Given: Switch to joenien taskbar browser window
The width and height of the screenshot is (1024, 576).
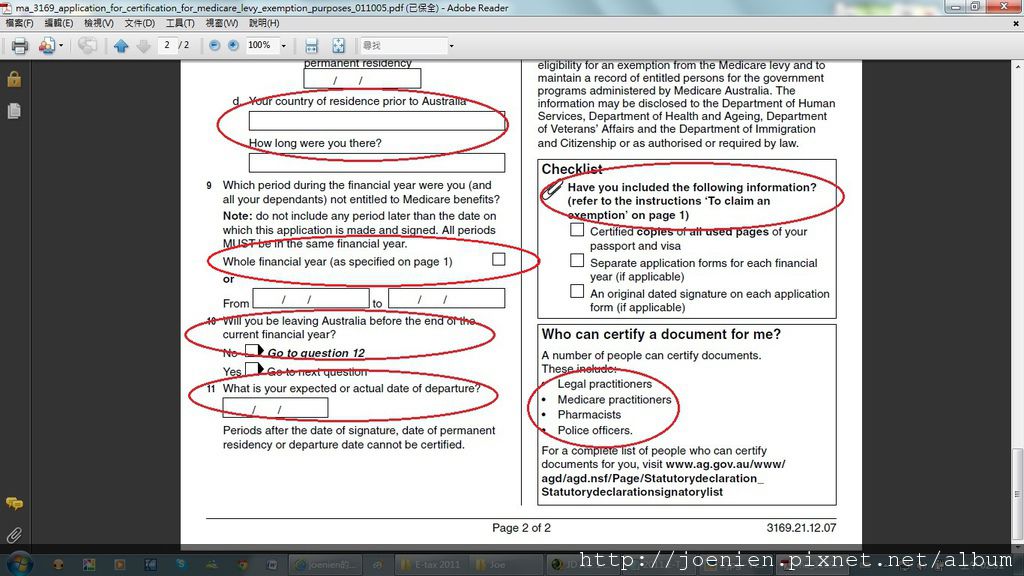Looking at the screenshot, I should pyautogui.click(x=325, y=564).
